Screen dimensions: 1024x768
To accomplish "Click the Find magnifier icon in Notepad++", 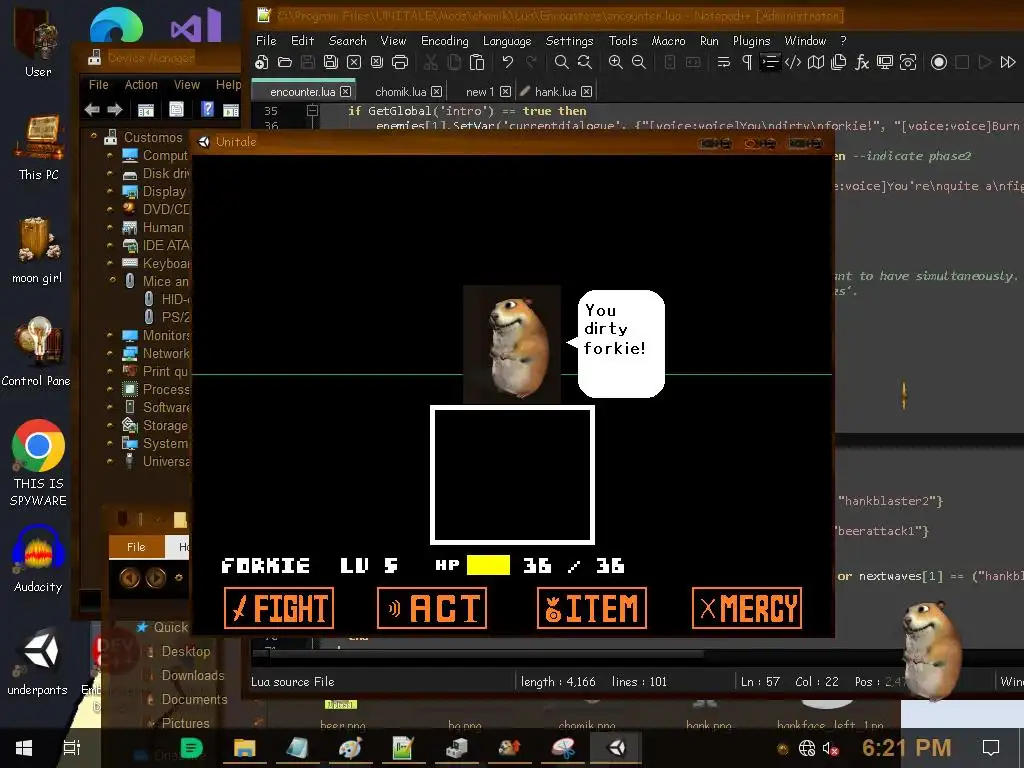I will [561, 62].
